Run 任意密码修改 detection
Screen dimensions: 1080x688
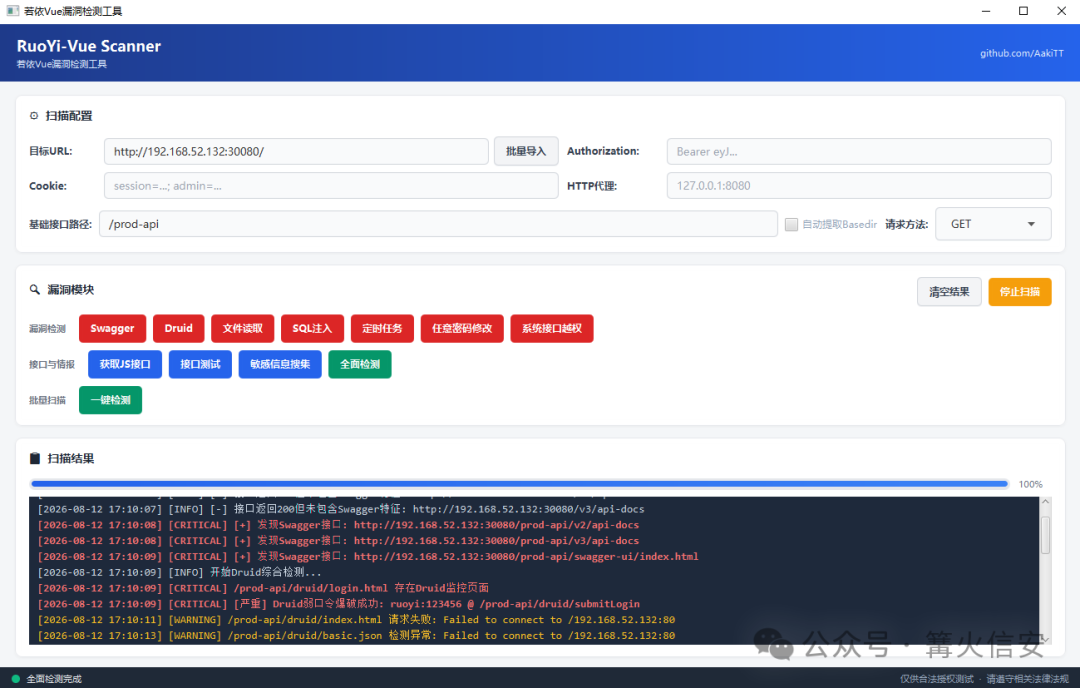[x=462, y=329]
